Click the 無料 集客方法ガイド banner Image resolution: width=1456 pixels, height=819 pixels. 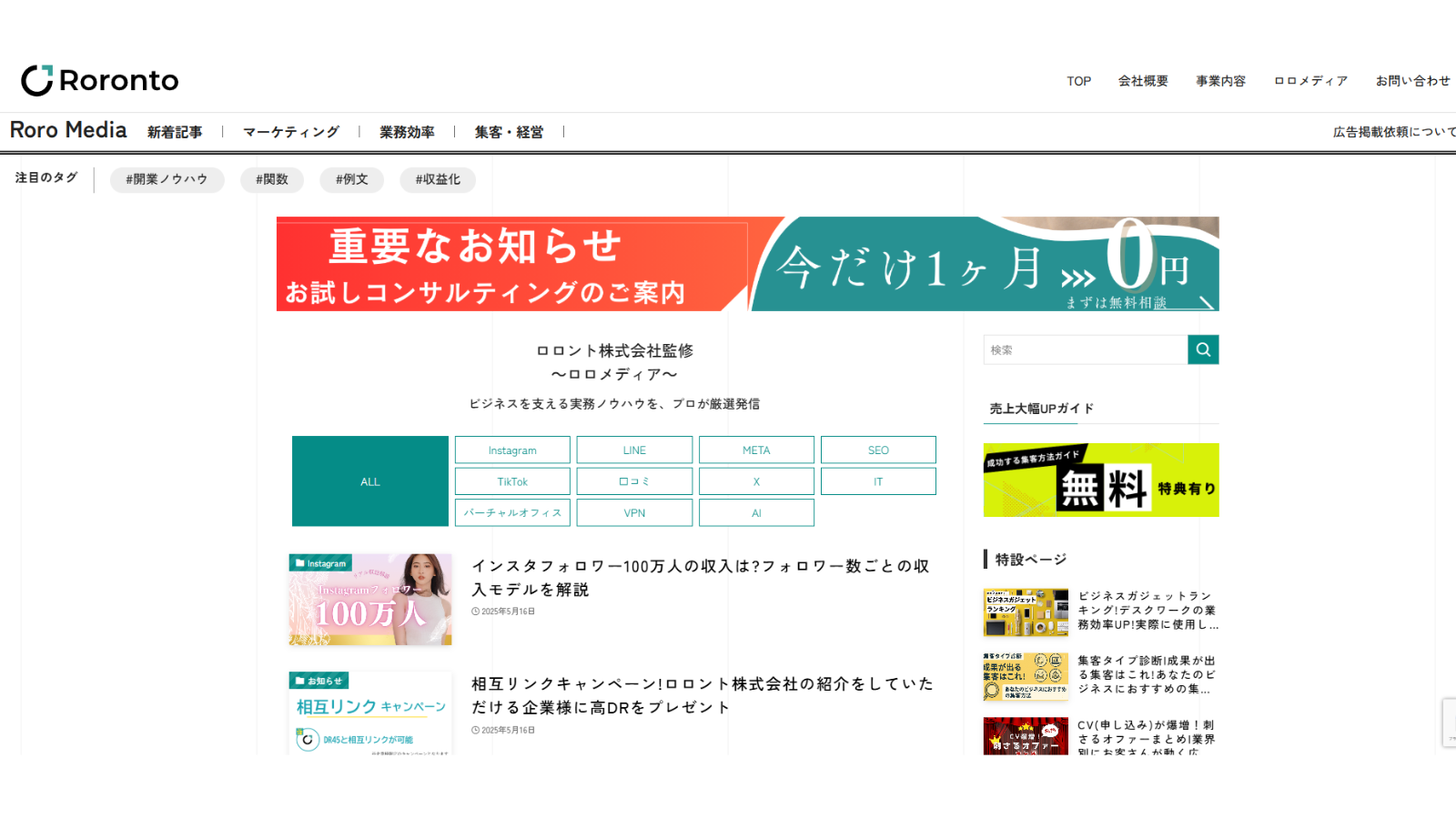(1100, 480)
